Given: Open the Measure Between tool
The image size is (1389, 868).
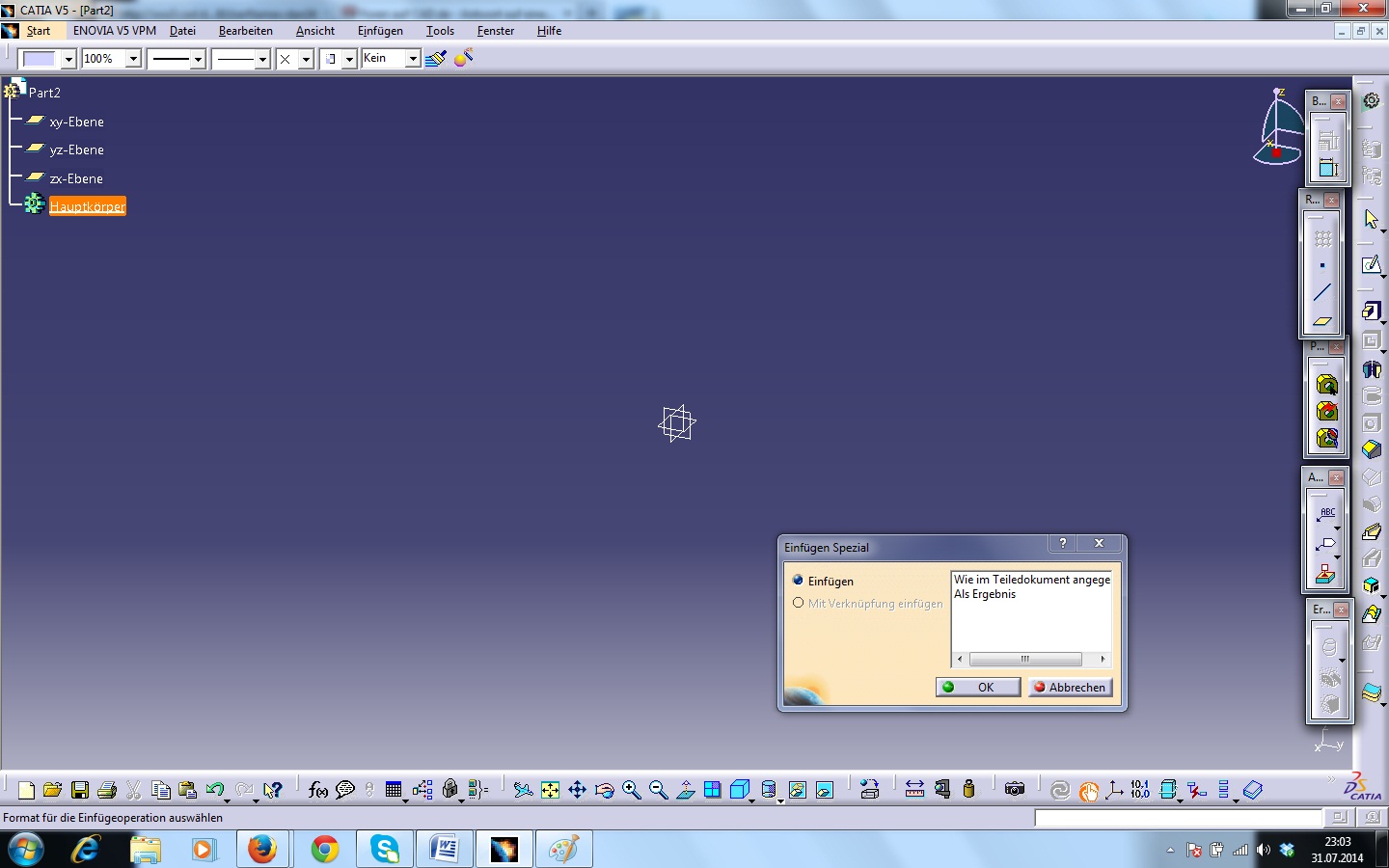Looking at the screenshot, I should tap(915, 790).
